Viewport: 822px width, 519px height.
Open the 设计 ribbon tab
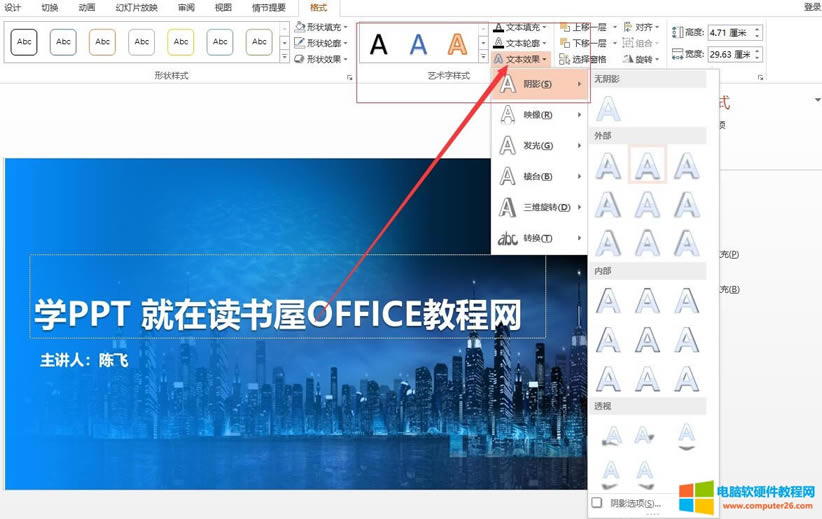click(13, 7)
